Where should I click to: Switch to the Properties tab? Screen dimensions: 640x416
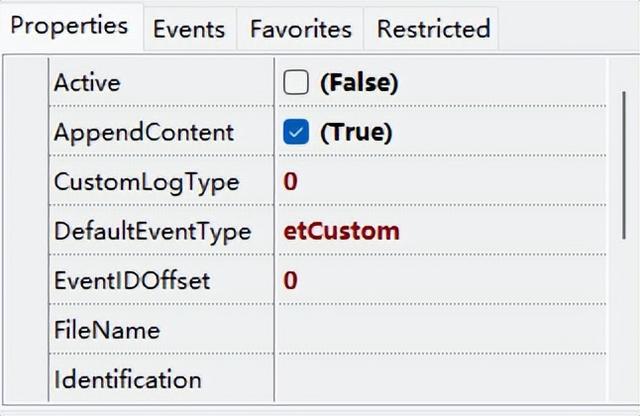69,26
